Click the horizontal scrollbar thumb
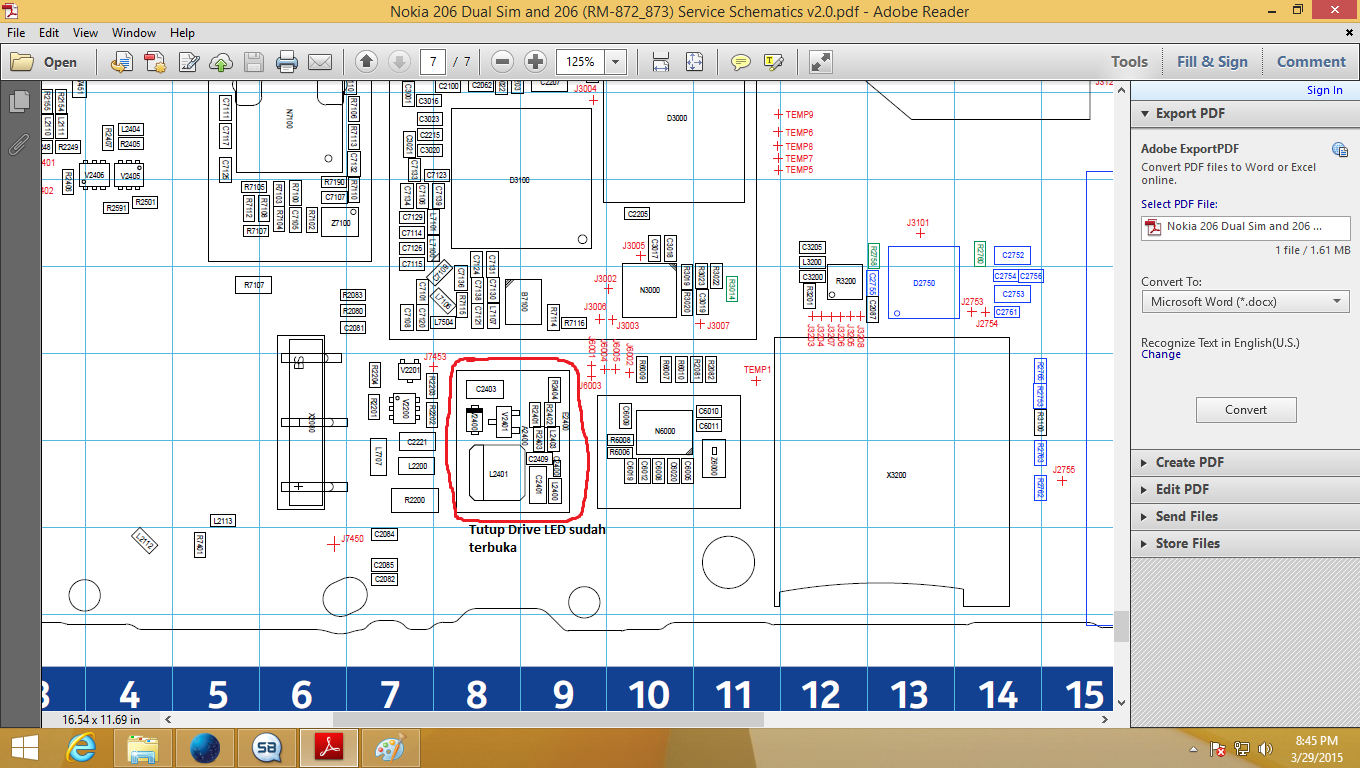The width and height of the screenshot is (1360, 768). click(548, 719)
